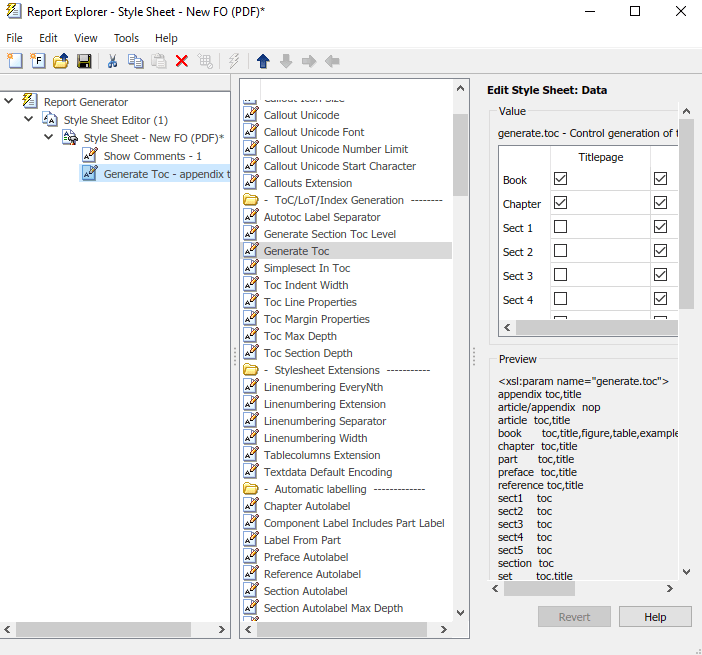Open the Tools menu
702x655 pixels.
(x=126, y=38)
